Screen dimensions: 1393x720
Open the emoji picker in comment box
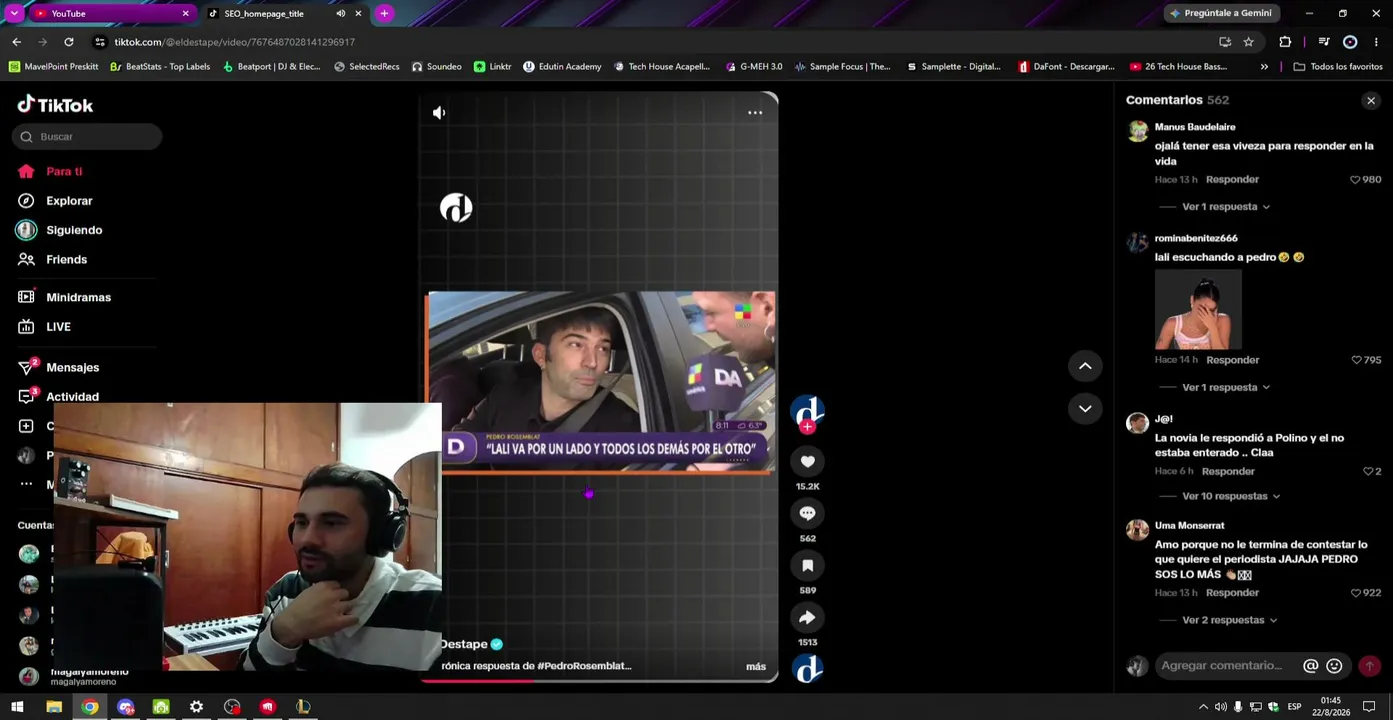[1334, 666]
